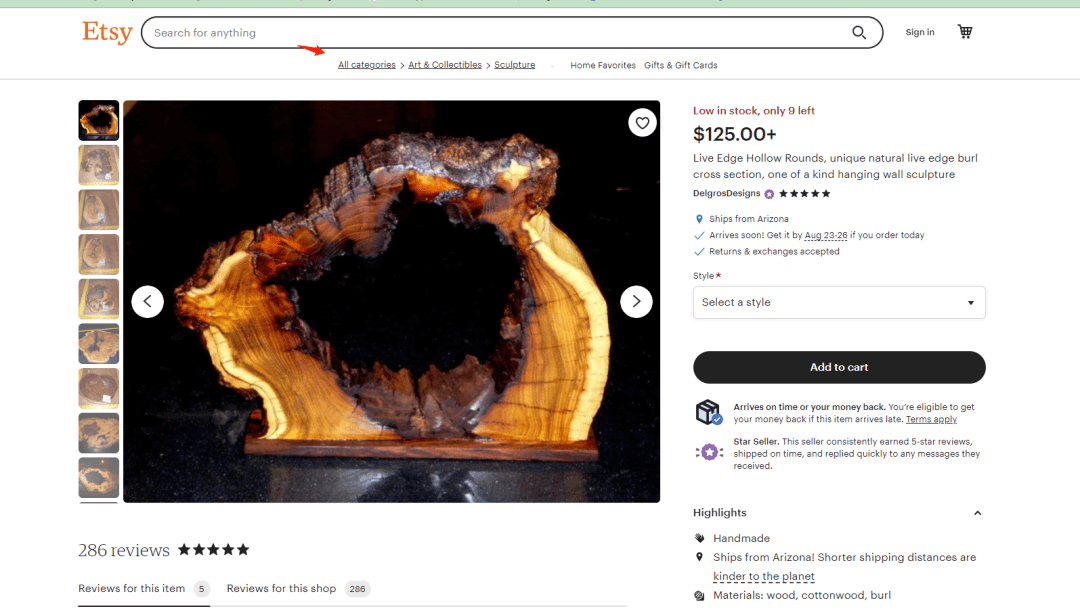
Task: Open the Terms apply link
Action: [931, 420]
